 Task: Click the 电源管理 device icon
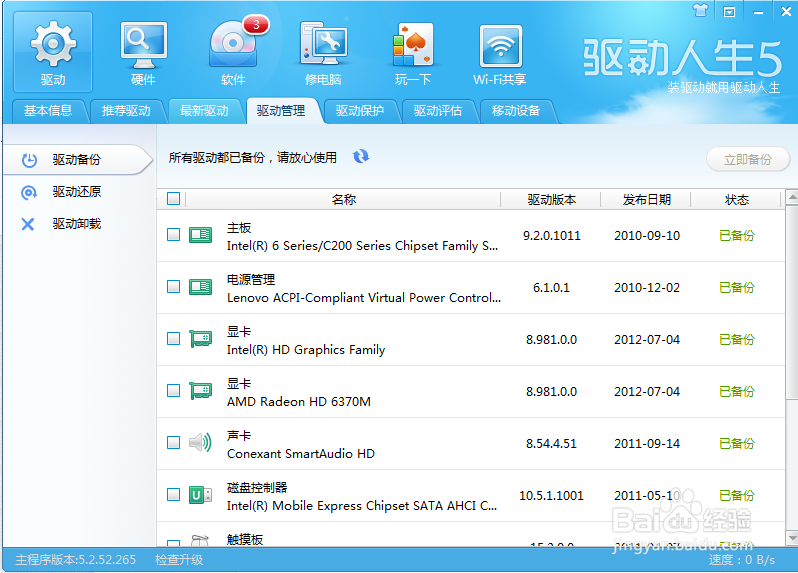point(201,287)
